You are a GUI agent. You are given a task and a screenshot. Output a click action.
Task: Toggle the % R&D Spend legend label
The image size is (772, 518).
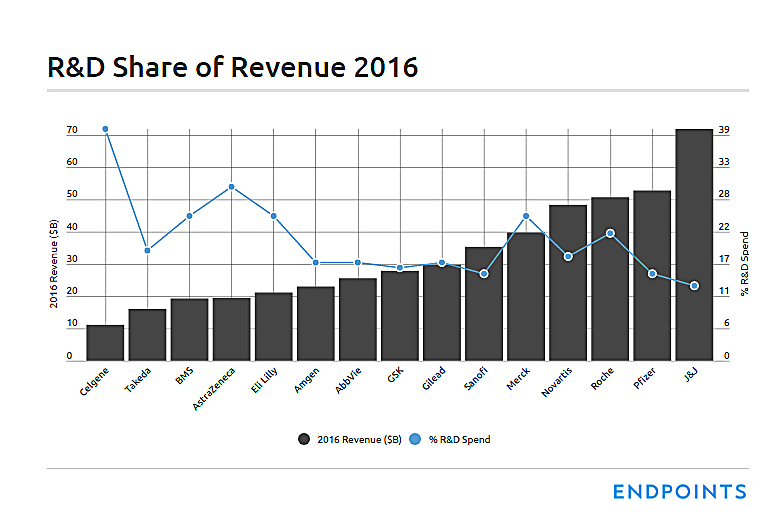click(x=459, y=439)
